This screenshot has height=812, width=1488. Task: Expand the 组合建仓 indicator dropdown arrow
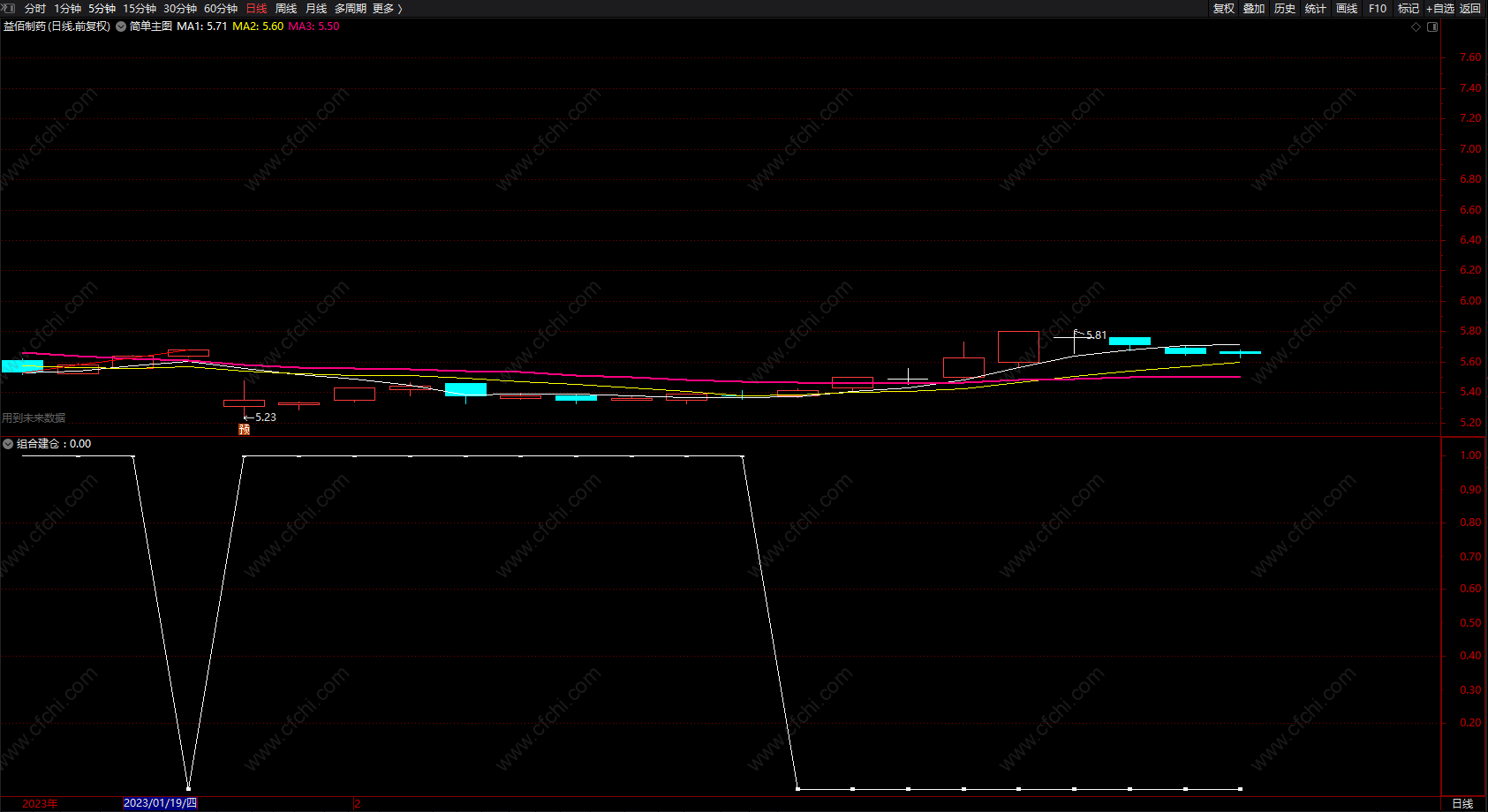pos(8,444)
